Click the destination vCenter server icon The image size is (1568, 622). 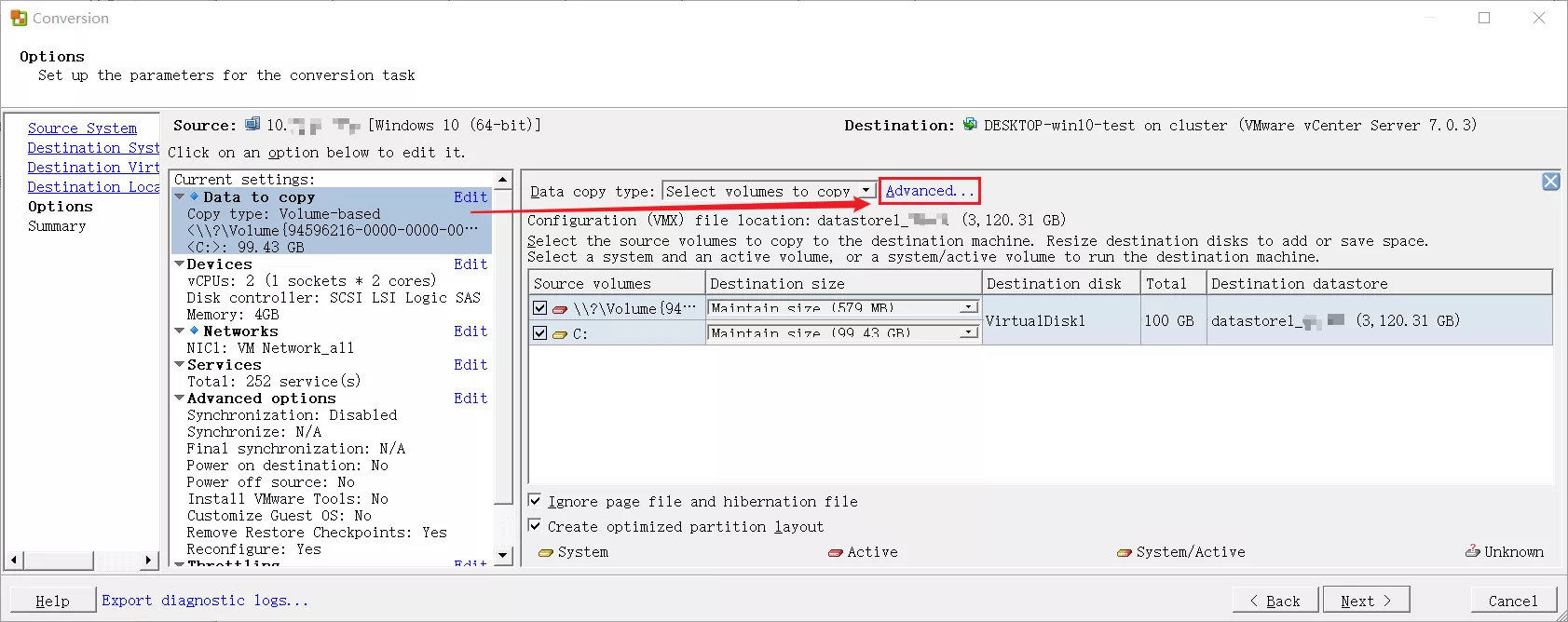click(970, 125)
